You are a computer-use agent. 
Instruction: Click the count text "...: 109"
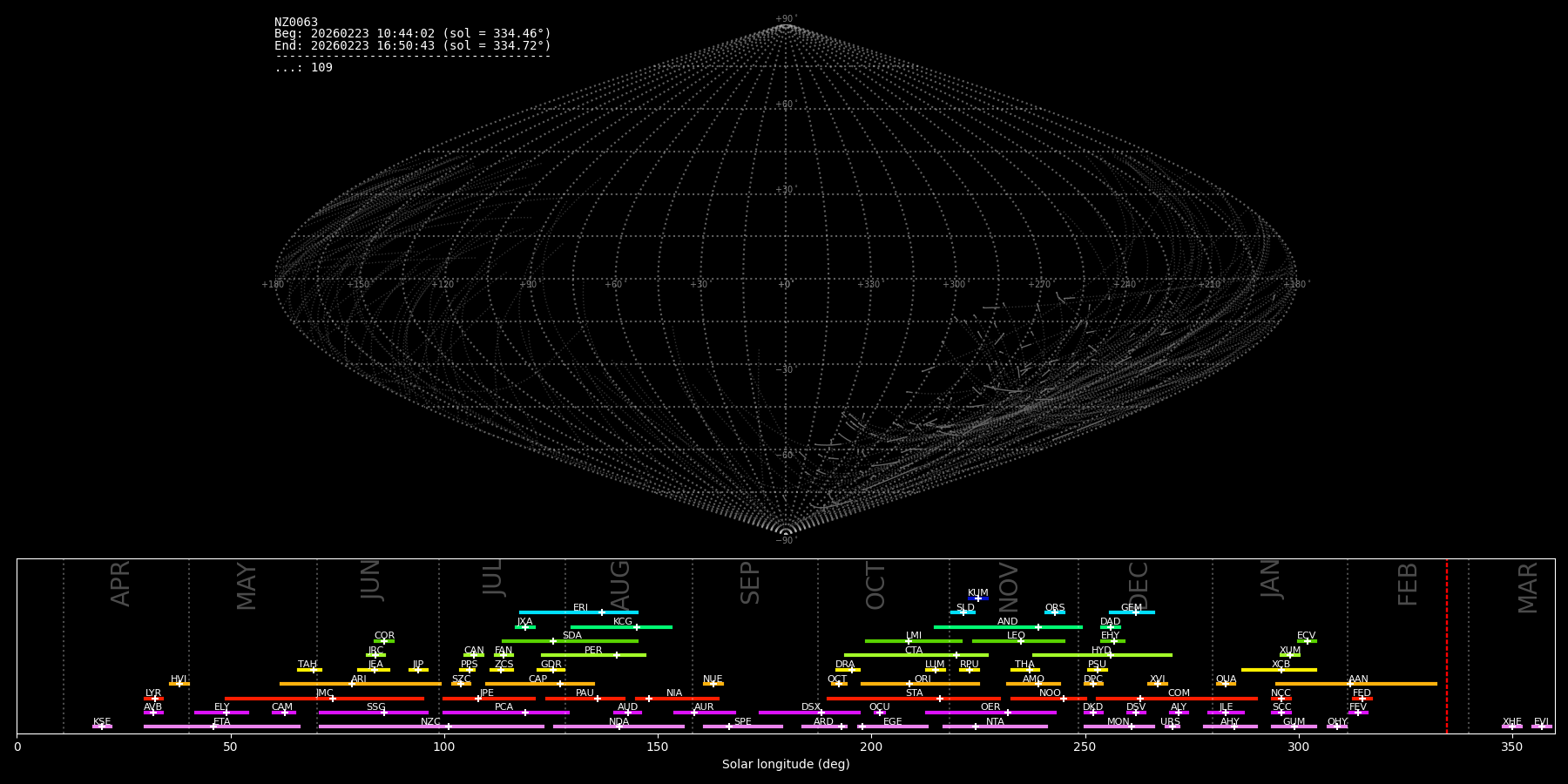(303, 68)
